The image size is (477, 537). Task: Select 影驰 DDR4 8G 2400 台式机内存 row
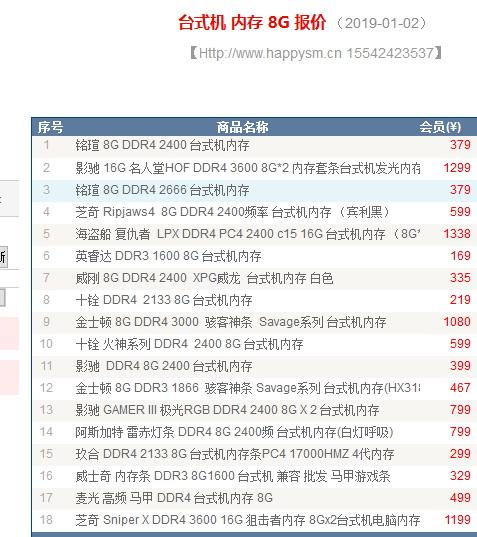pos(254,366)
